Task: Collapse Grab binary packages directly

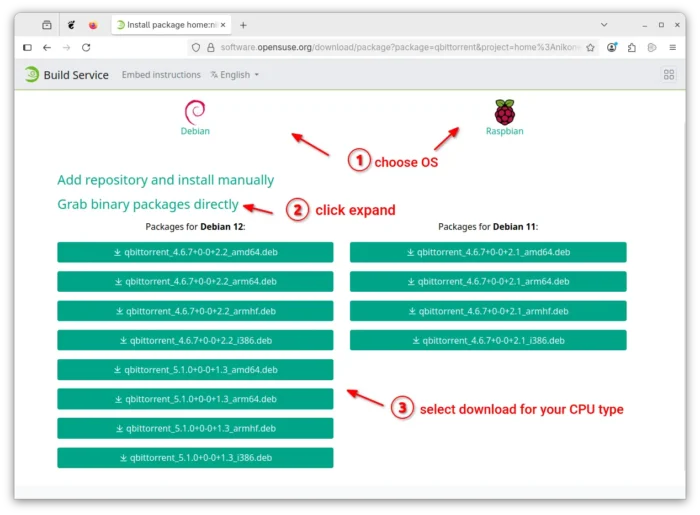Action: [x=148, y=204]
